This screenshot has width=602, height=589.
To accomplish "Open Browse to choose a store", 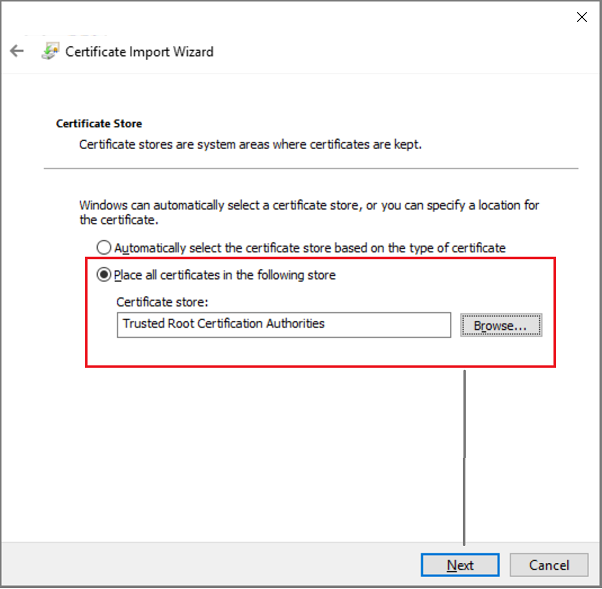I will click(x=501, y=325).
